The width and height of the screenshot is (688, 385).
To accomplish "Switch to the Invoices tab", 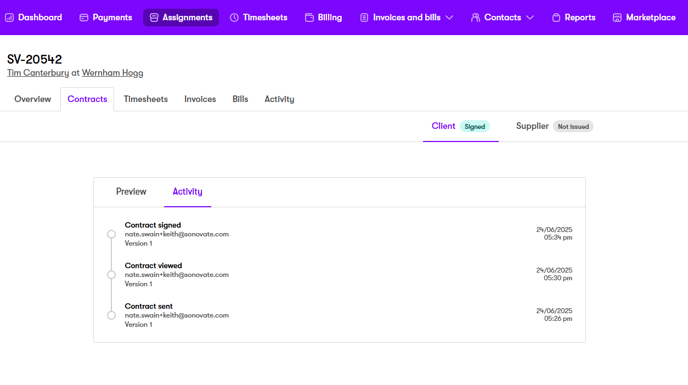I will [x=200, y=99].
